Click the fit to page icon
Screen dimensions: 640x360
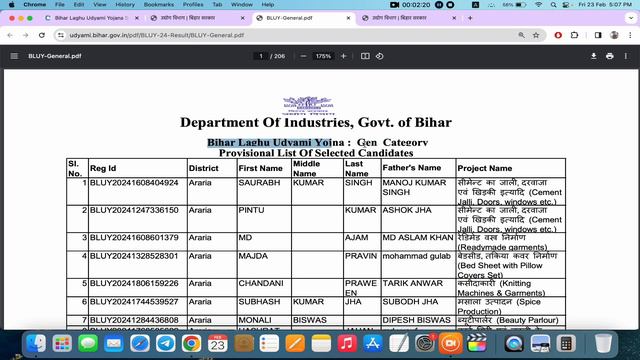click(365, 56)
